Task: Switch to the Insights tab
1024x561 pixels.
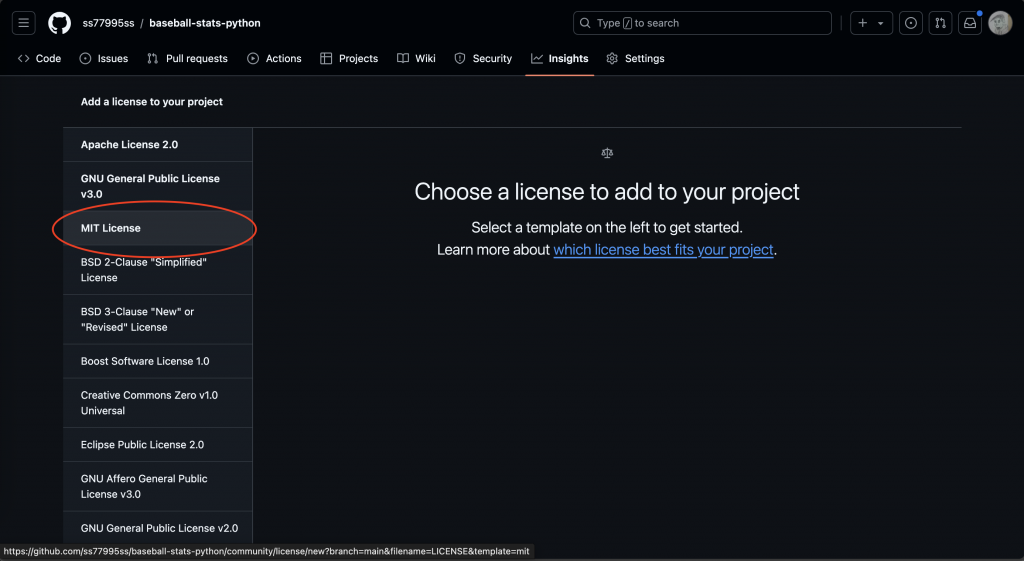Action: coord(560,58)
